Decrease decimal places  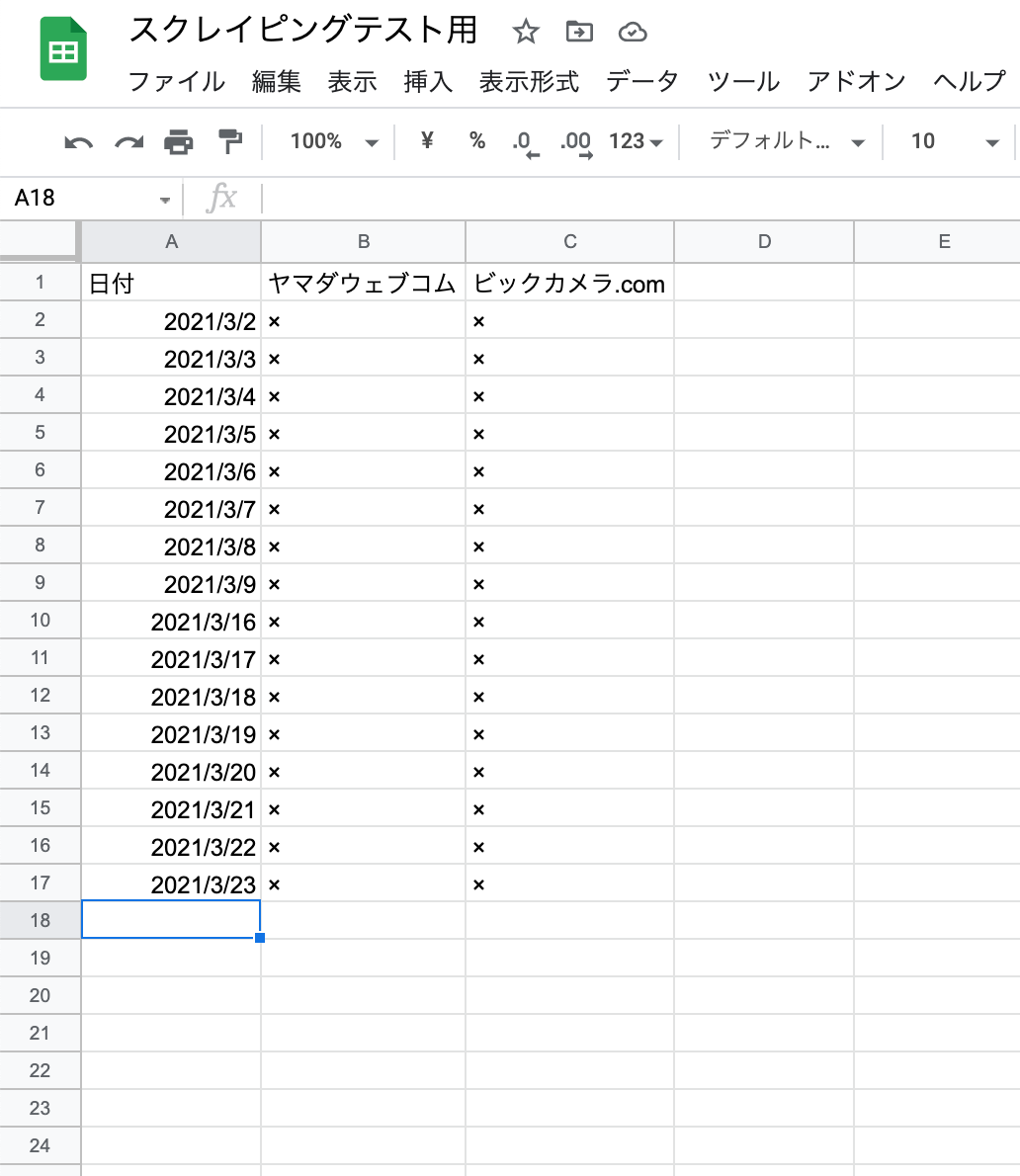pos(525,142)
